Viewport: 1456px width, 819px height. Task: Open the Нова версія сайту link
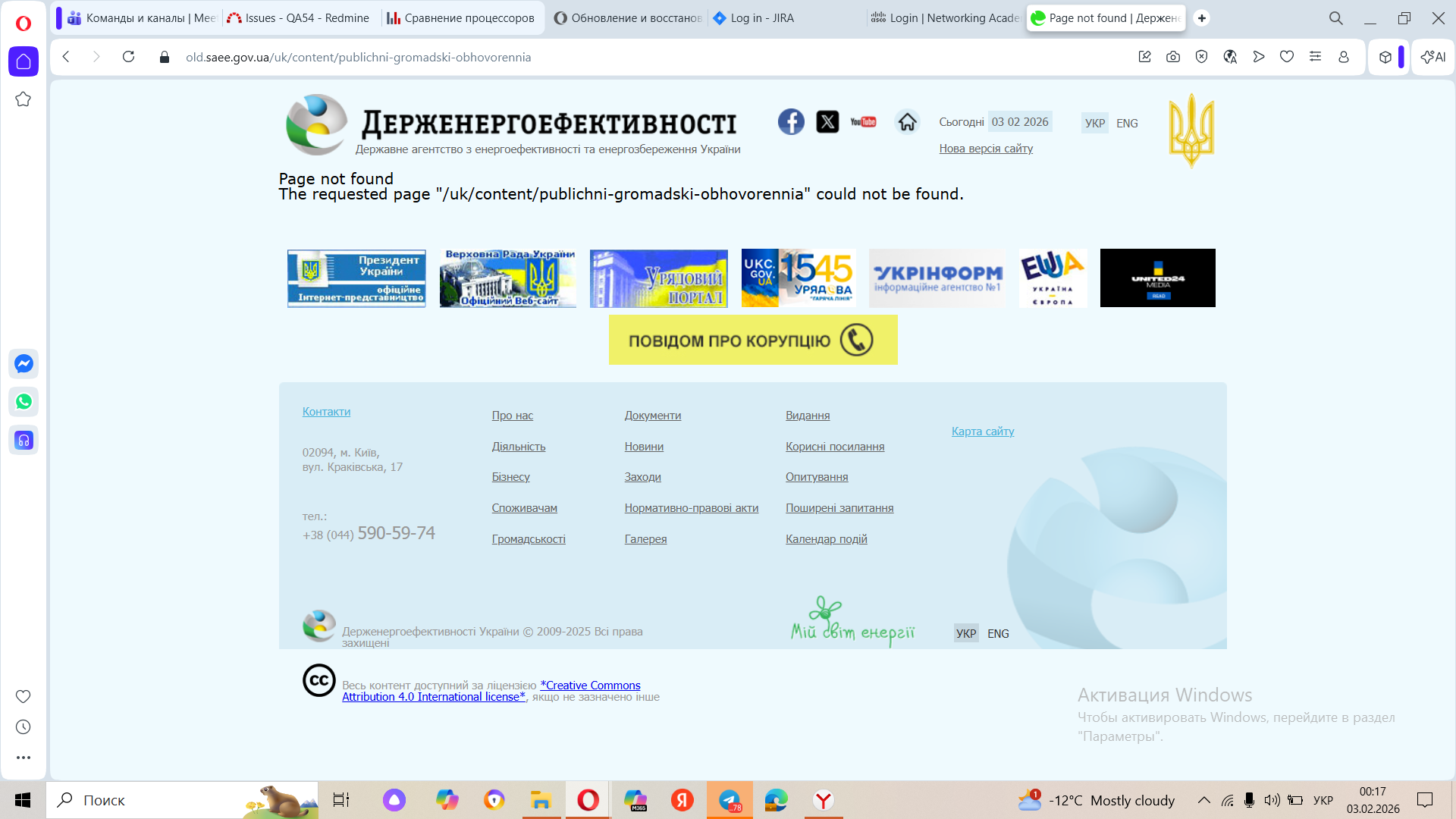pos(986,149)
